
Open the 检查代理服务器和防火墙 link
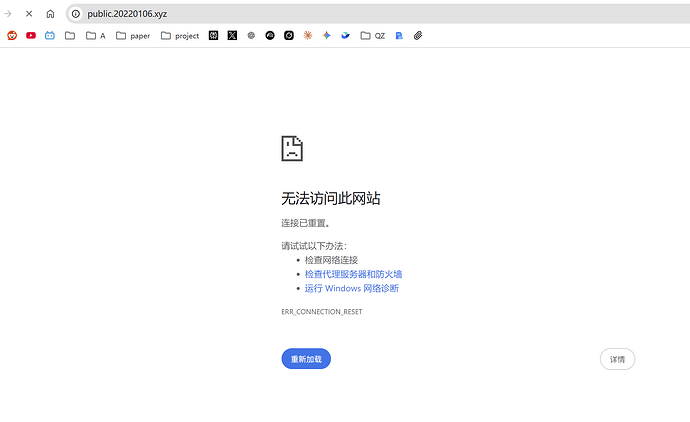point(353,274)
